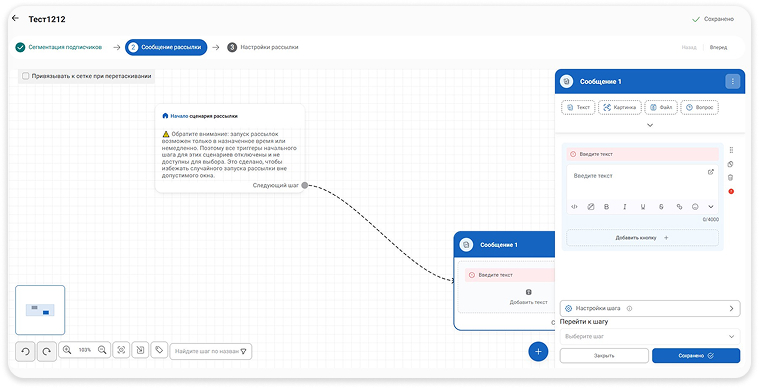Add a Картинка block
Screen dimensions: 759x388
click(620, 107)
